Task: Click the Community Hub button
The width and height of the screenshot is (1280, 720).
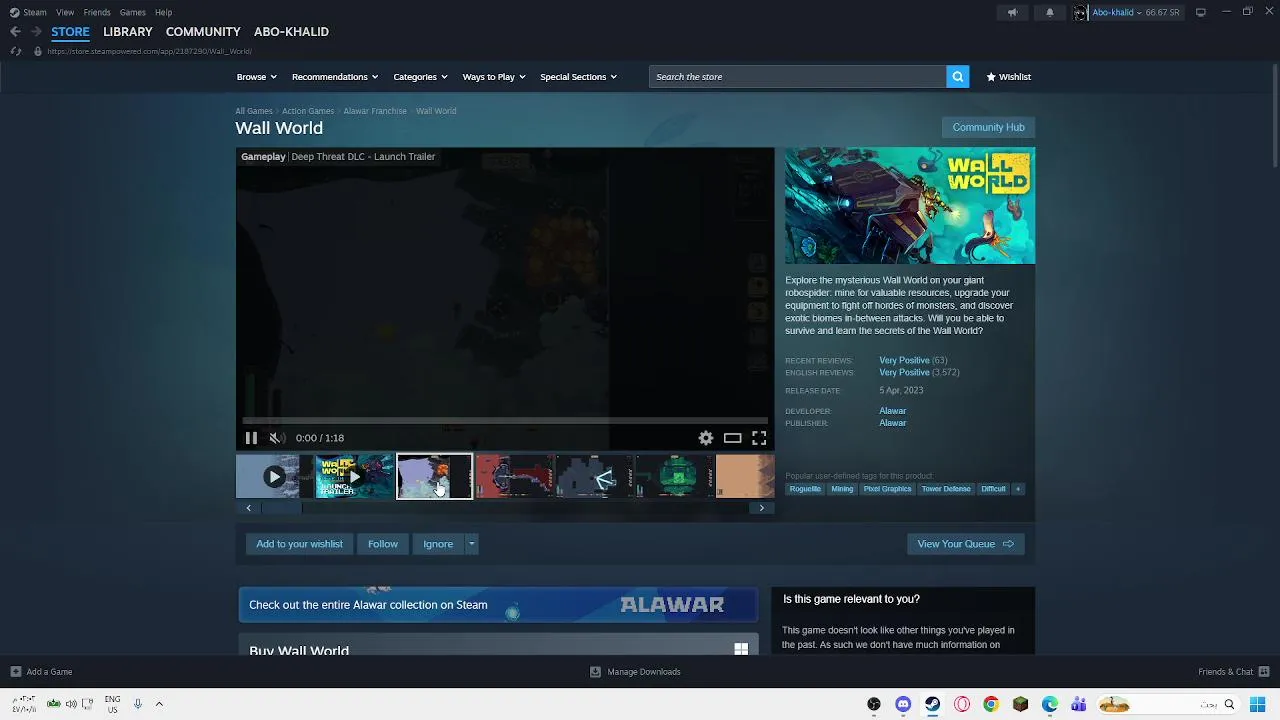Action: [988, 127]
